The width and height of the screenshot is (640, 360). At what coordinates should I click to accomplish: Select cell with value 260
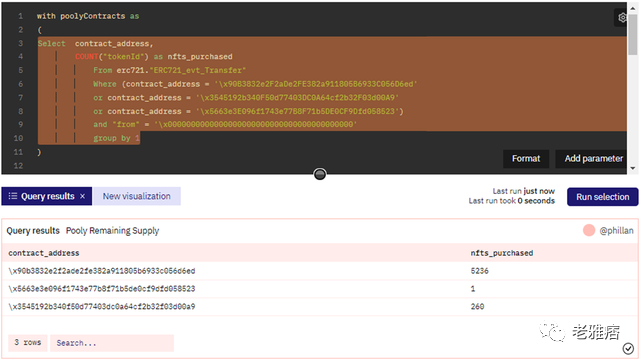tap(477, 307)
